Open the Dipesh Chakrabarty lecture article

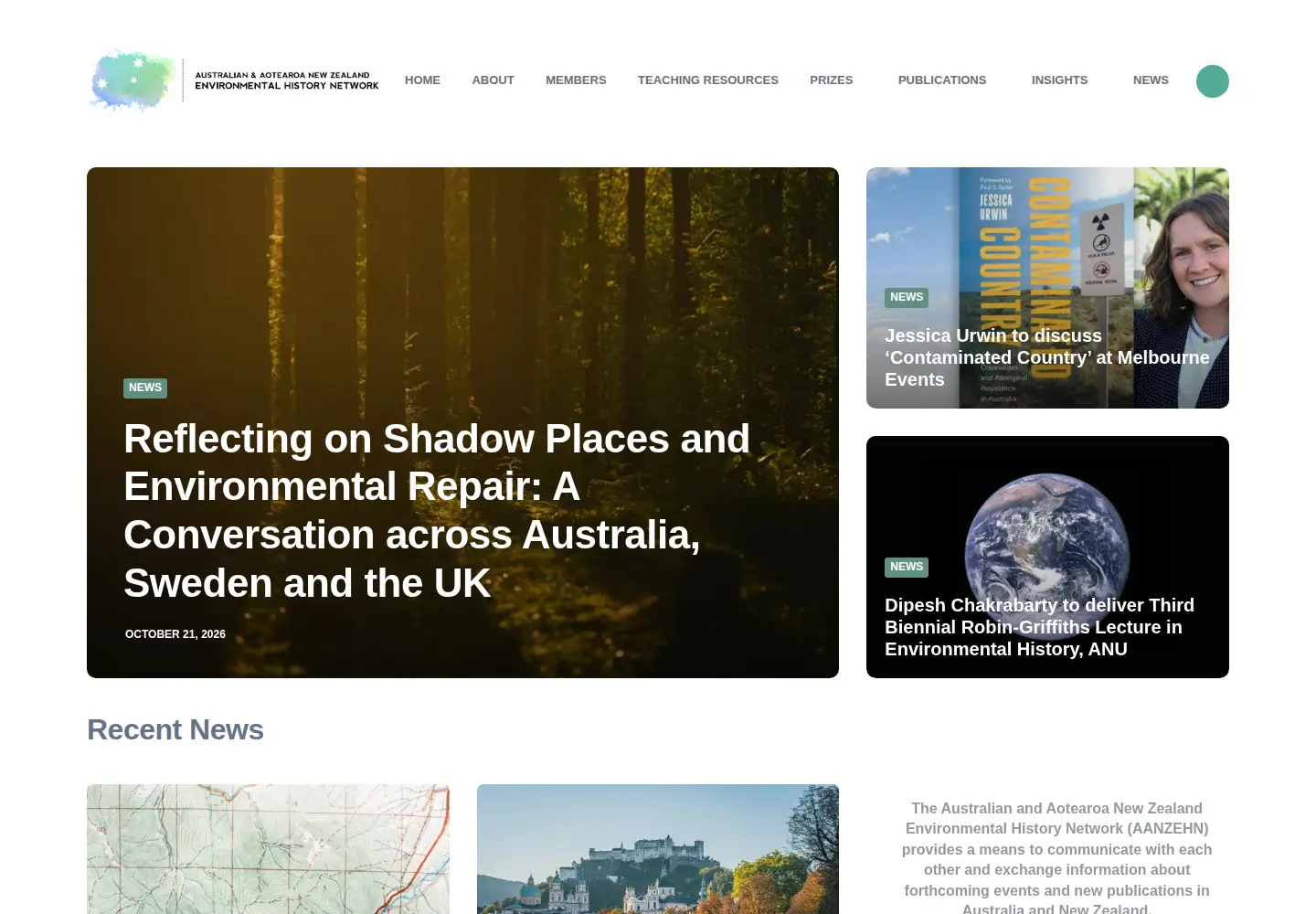point(1040,627)
